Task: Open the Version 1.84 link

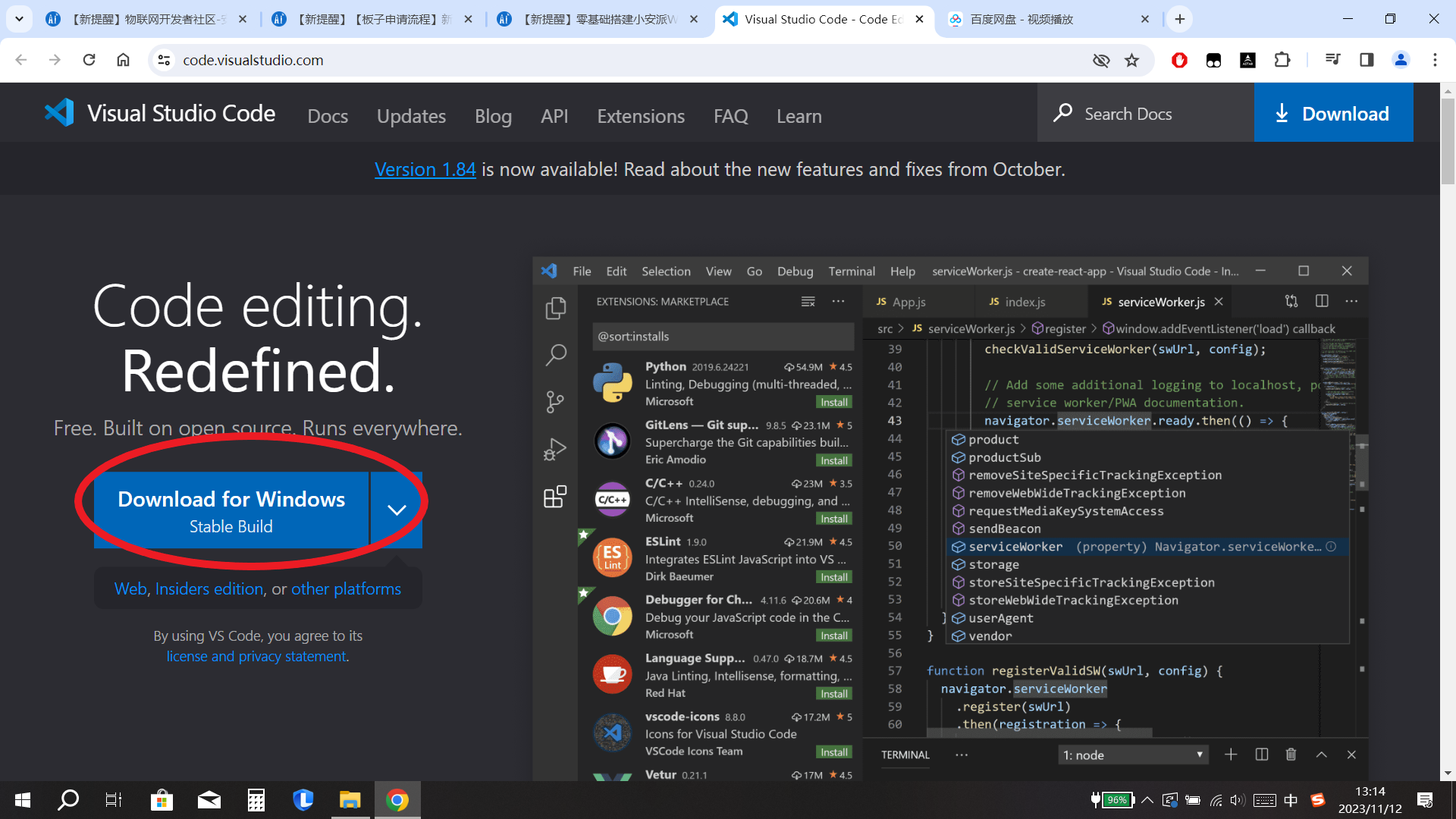Action: click(x=425, y=169)
